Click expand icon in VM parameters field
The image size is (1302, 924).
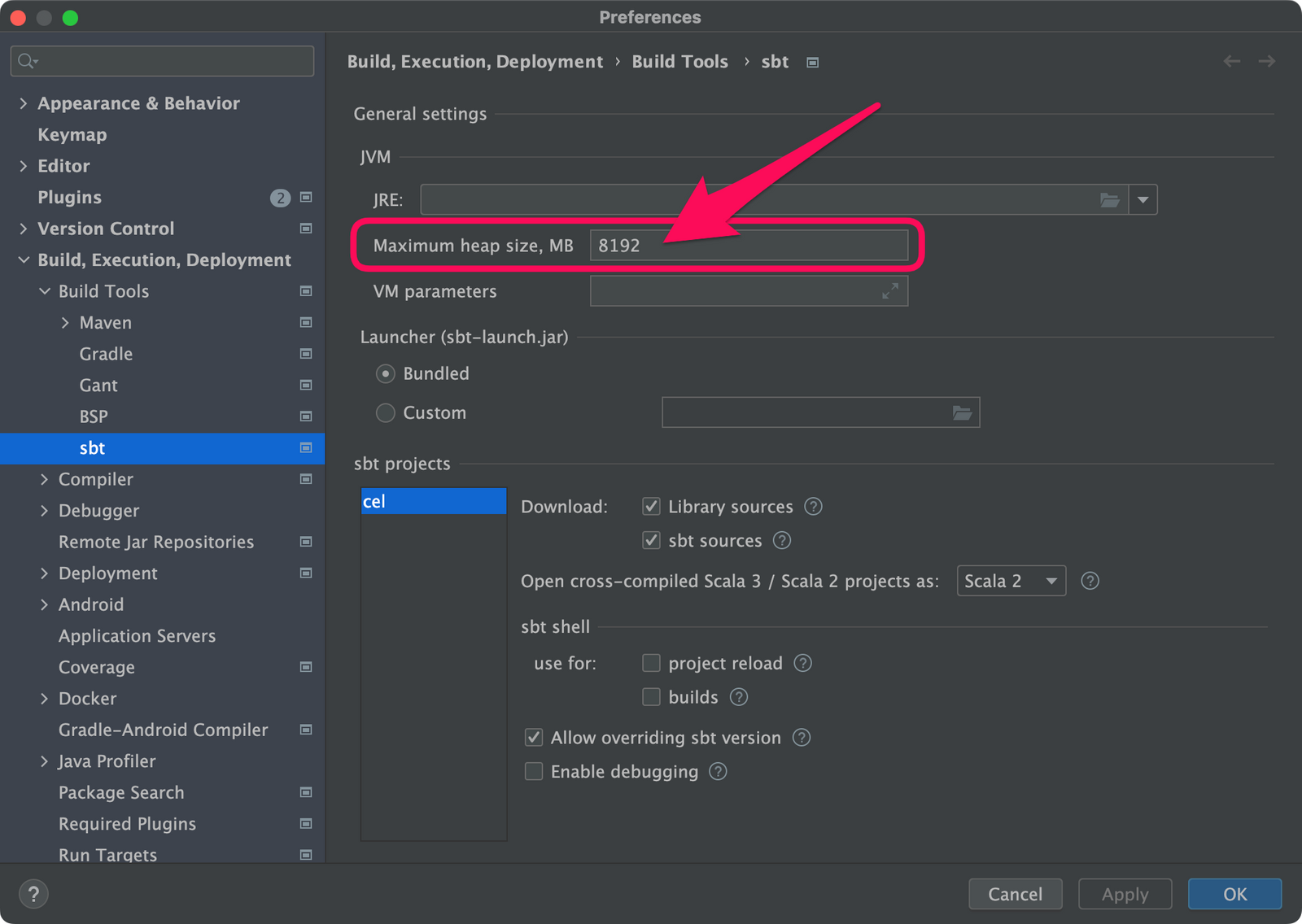coord(890,291)
